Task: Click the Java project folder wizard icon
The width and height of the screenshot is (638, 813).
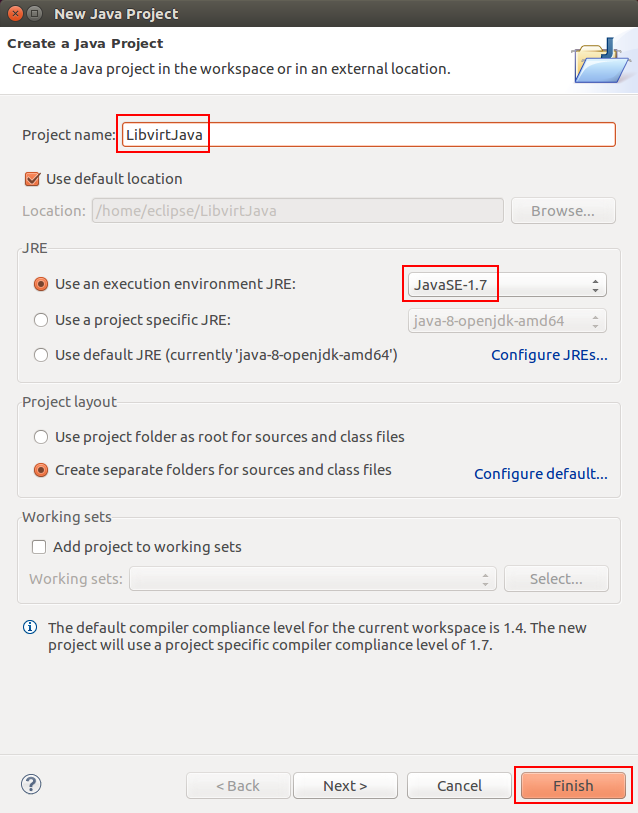Action: (x=602, y=60)
